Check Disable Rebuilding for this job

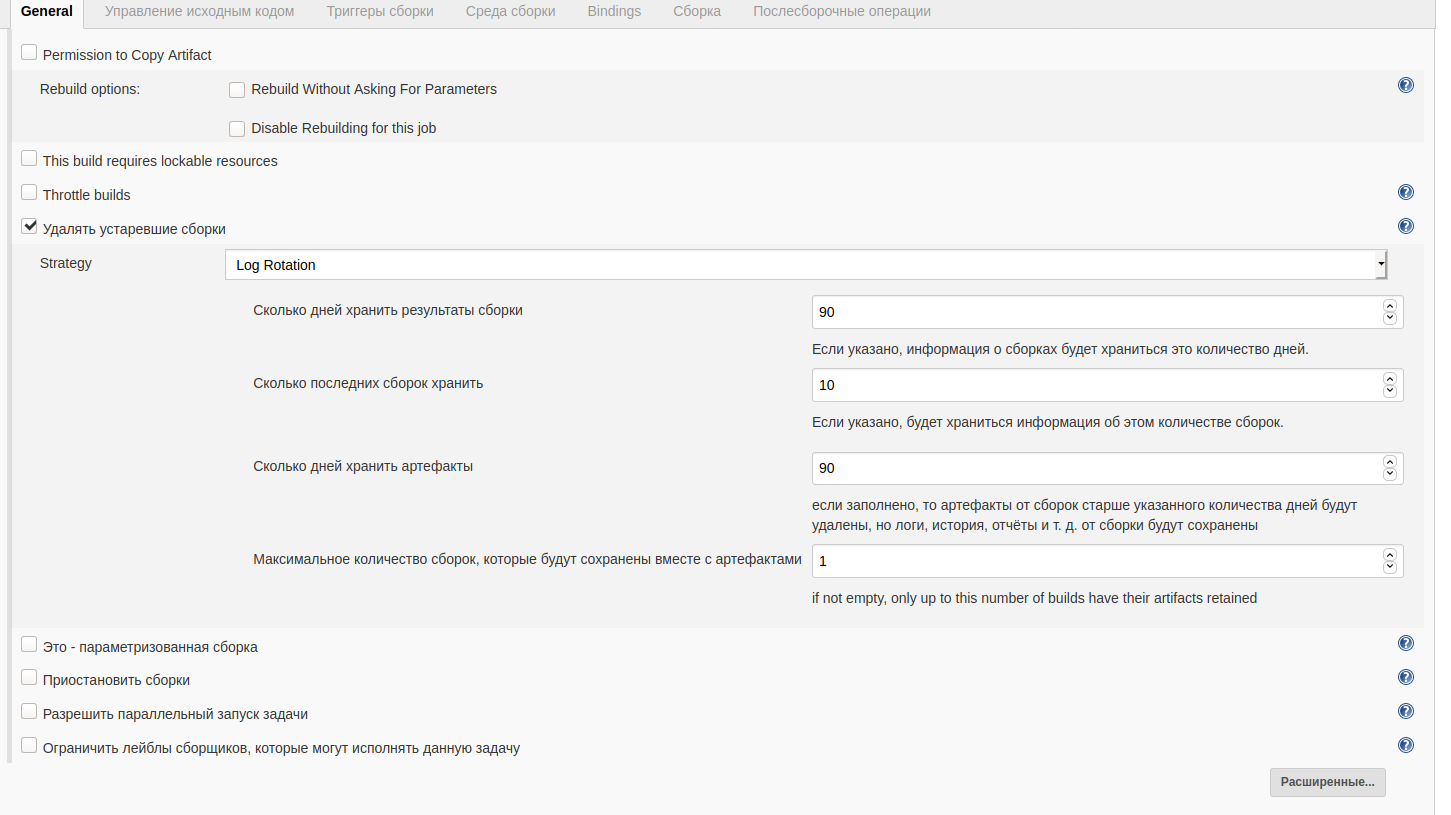pyautogui.click(x=237, y=129)
